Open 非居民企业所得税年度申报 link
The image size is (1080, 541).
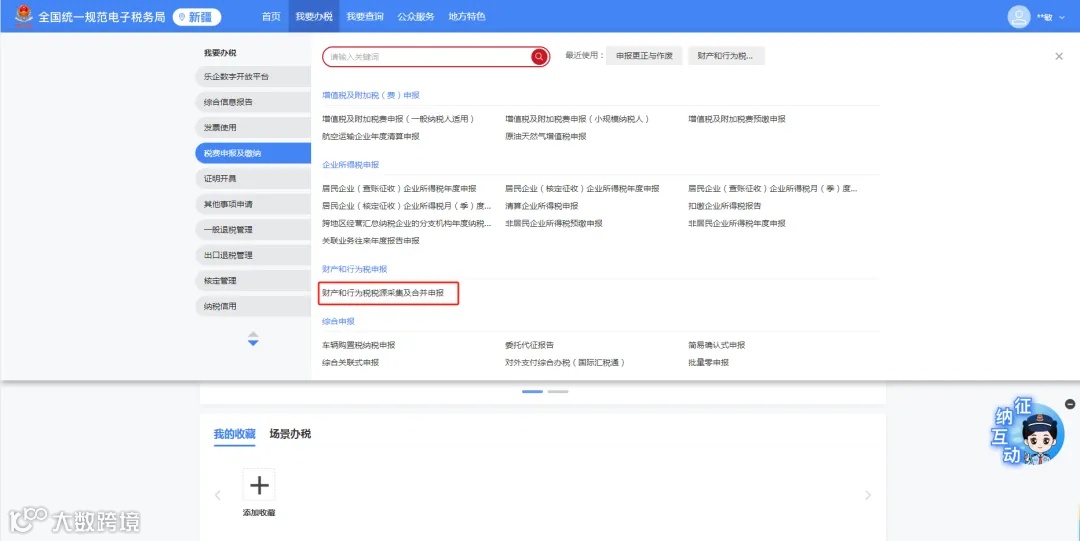click(x=737, y=223)
